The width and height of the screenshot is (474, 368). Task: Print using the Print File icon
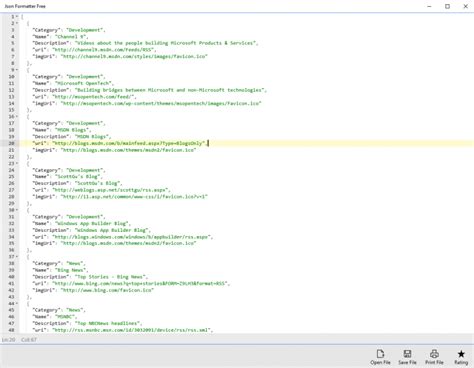pyautogui.click(x=434, y=357)
